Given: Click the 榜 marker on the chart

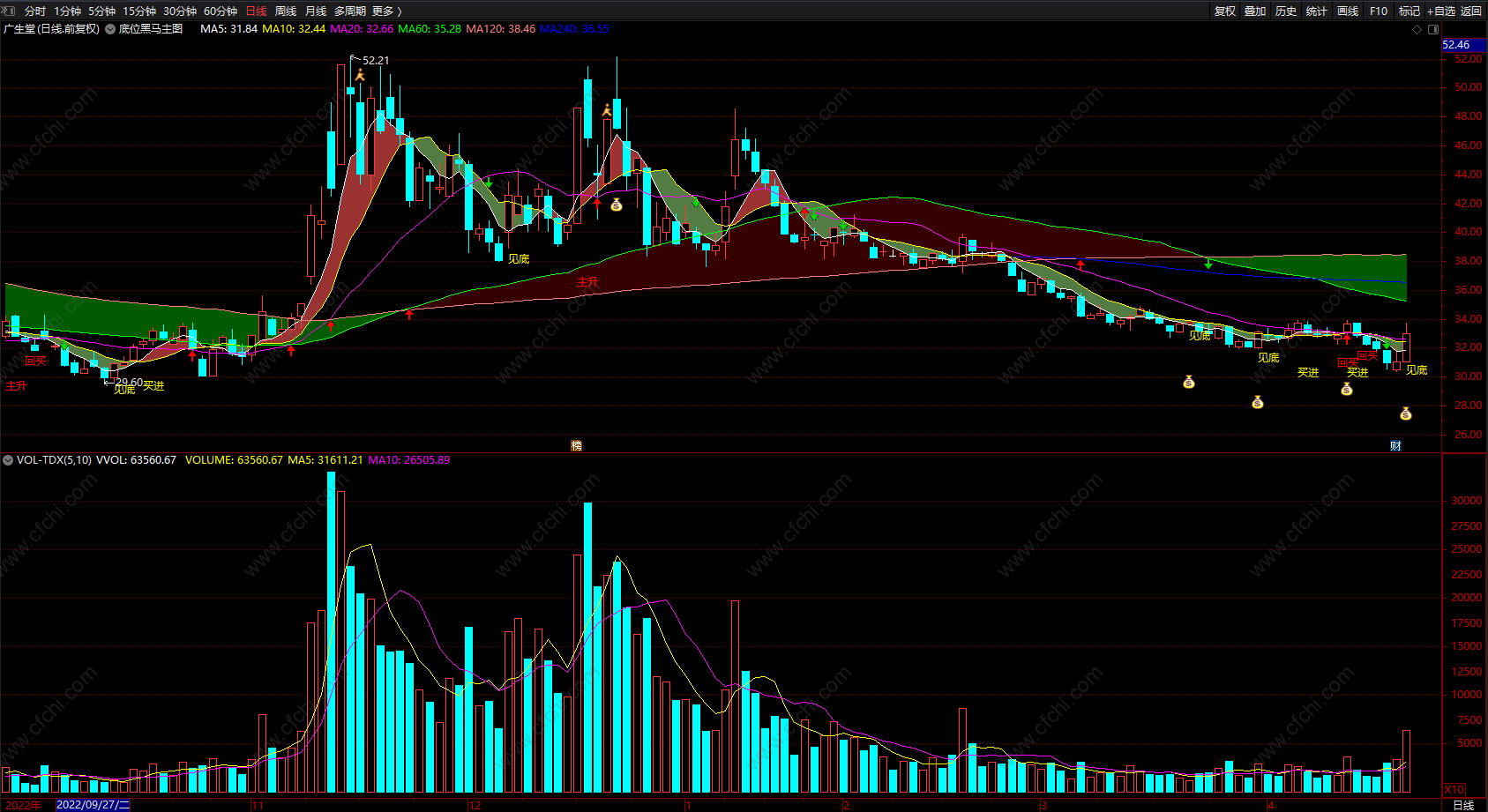Looking at the screenshot, I should click(x=577, y=446).
